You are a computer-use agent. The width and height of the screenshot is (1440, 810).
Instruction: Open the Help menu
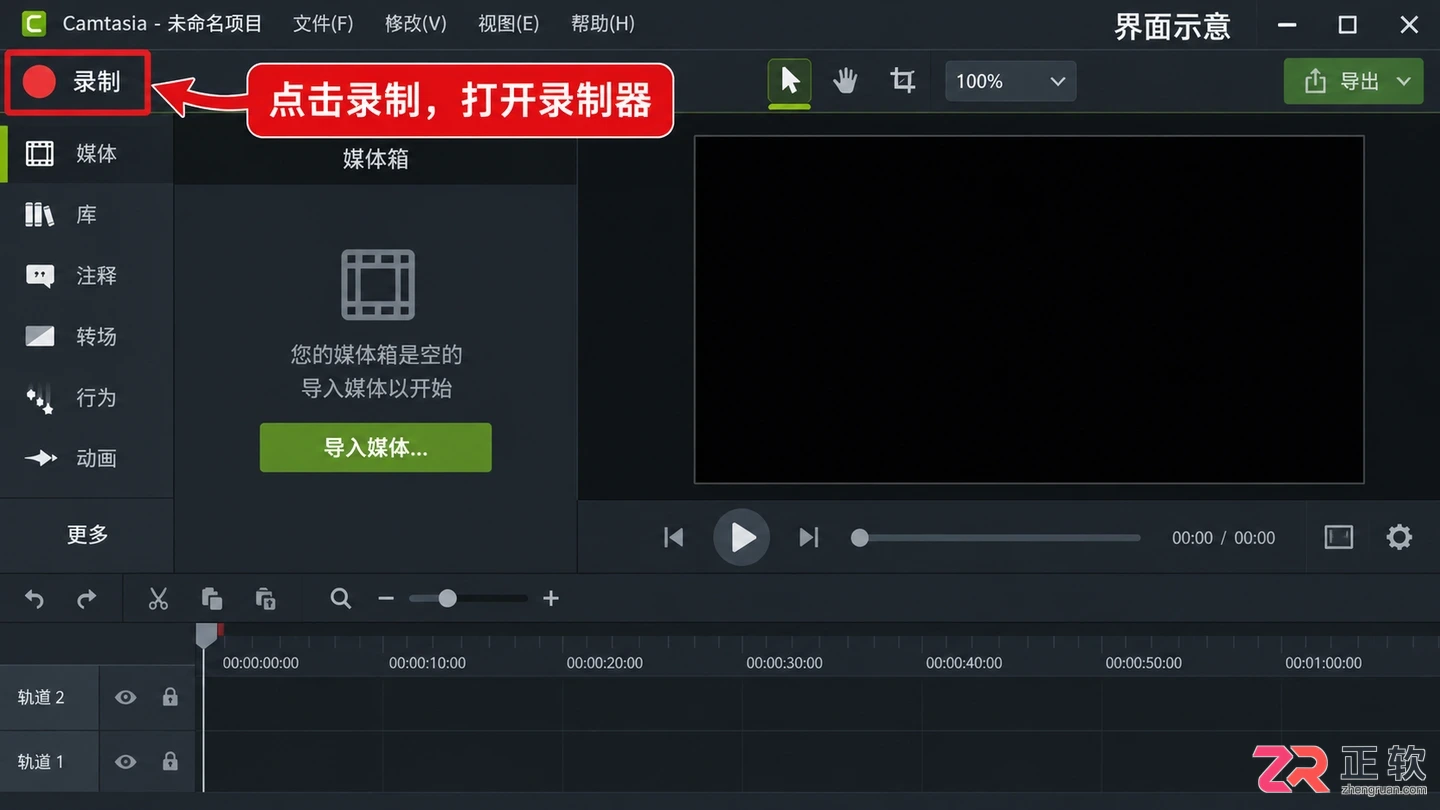coord(603,24)
